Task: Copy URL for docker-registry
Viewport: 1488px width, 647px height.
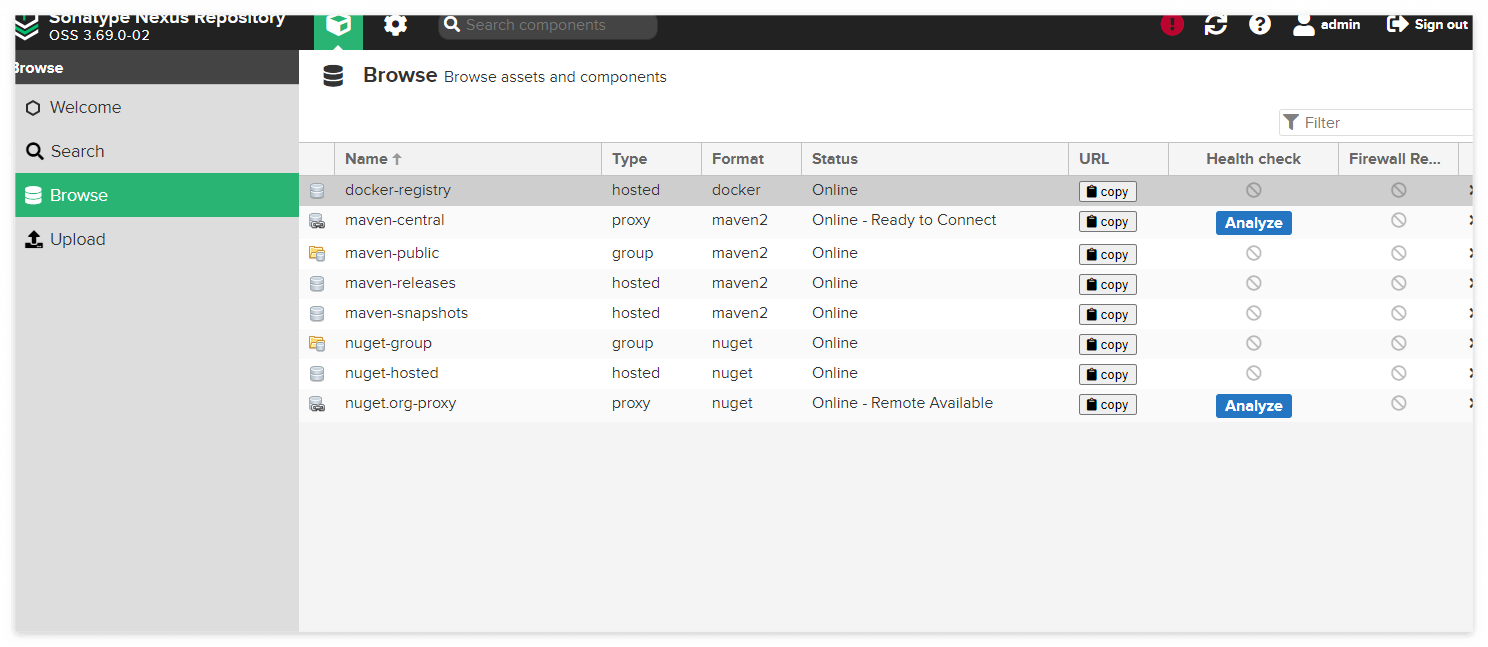Action: [x=1108, y=192]
